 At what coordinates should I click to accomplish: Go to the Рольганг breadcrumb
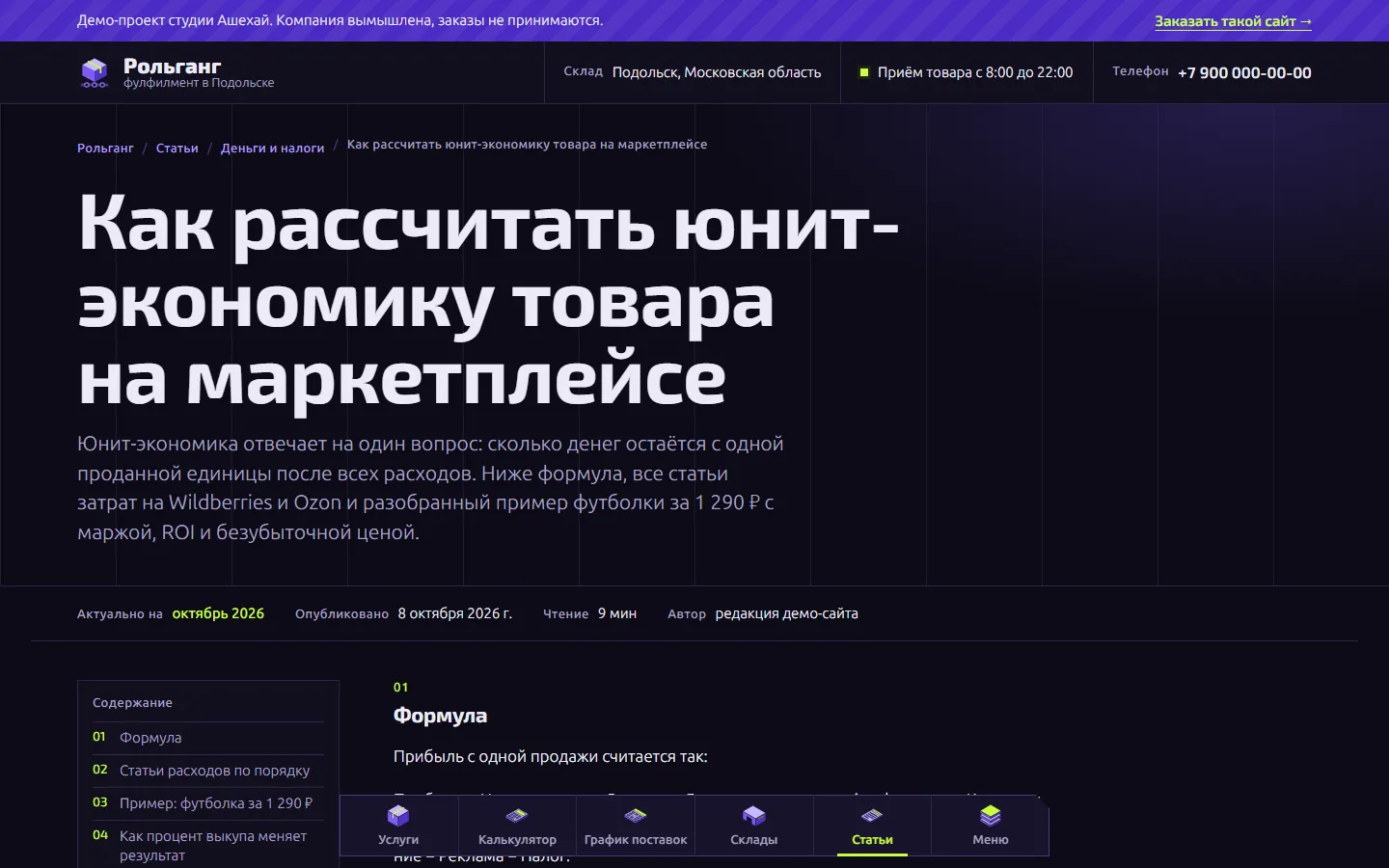point(105,148)
